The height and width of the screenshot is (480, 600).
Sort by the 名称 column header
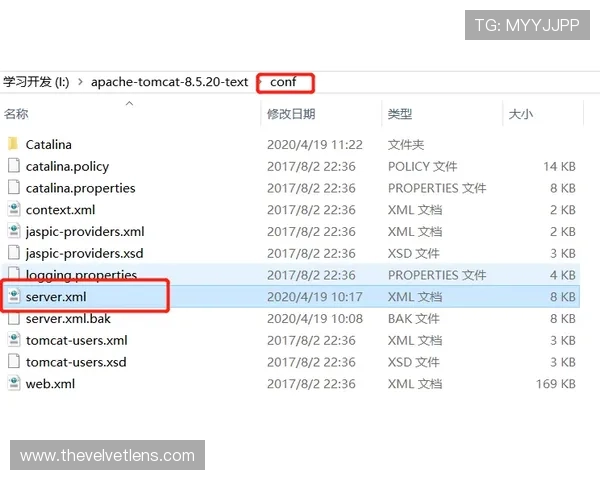[16, 114]
